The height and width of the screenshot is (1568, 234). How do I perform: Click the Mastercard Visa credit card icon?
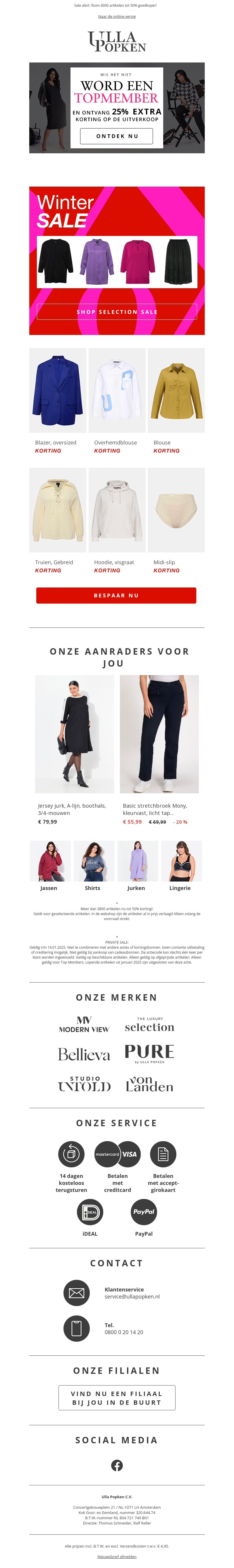click(117, 1153)
